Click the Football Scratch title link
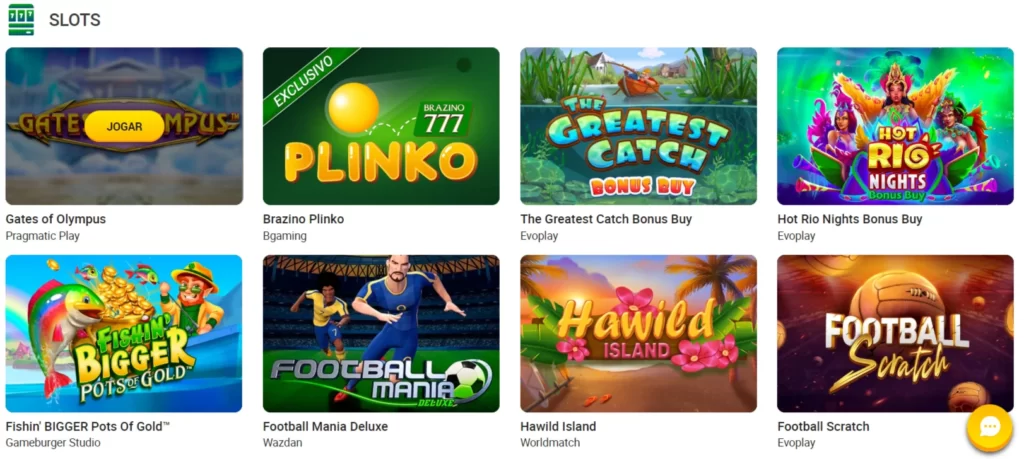This screenshot has height=459, width=1024. tap(823, 427)
